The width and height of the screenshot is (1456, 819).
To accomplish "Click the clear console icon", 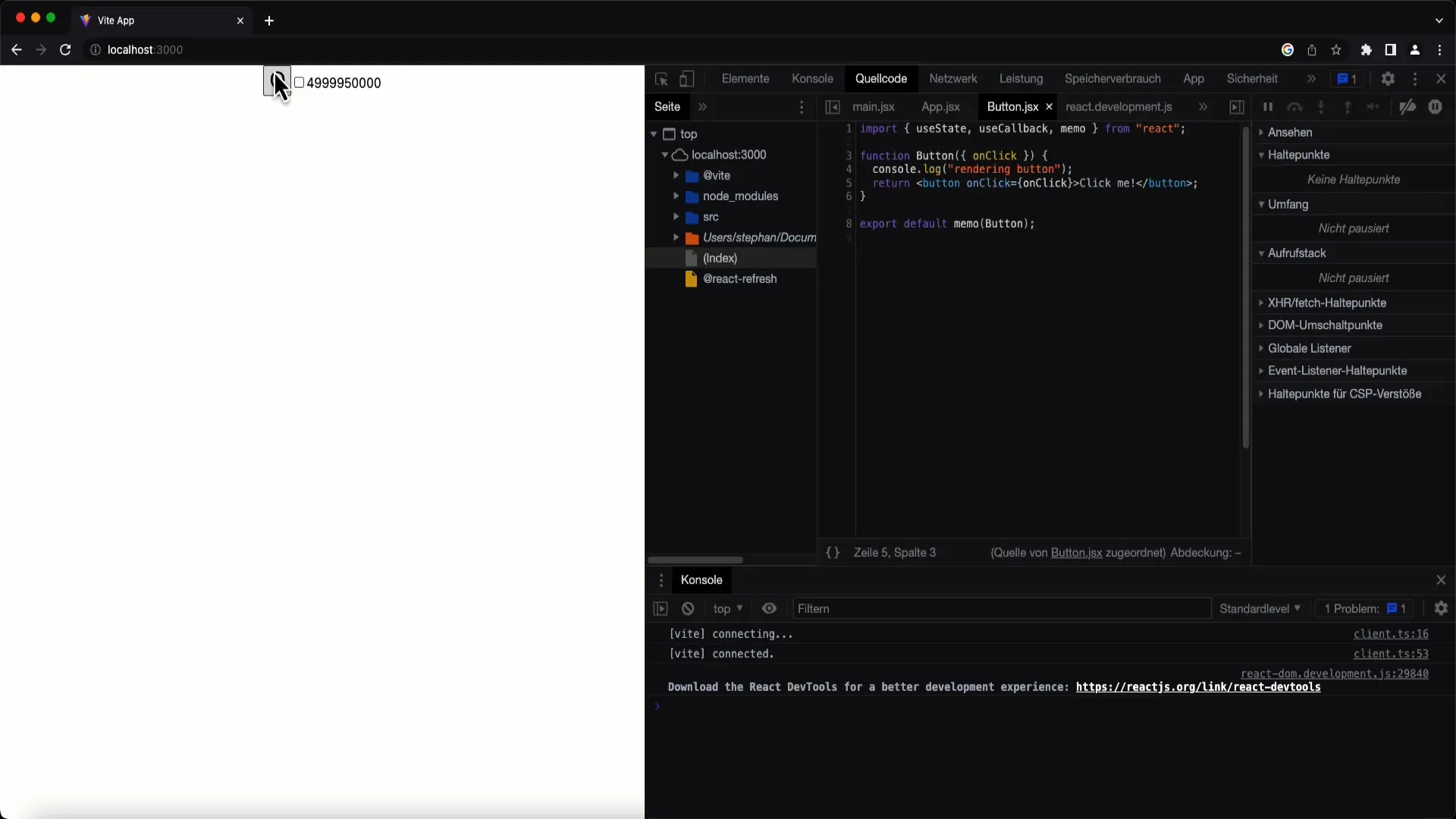I will (688, 608).
